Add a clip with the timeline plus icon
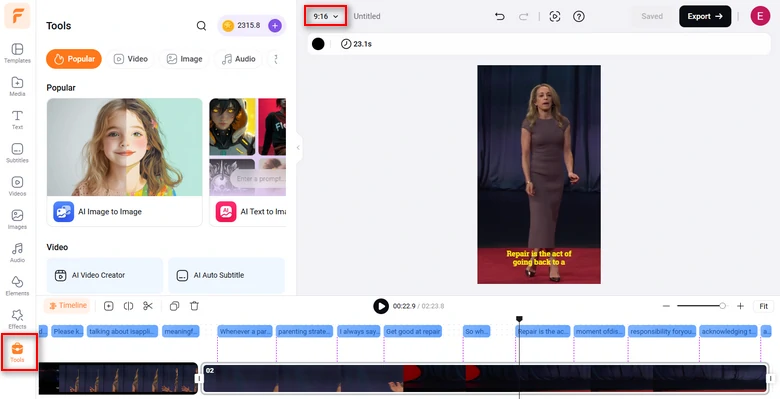This screenshot has height=399, width=780. coord(108,306)
